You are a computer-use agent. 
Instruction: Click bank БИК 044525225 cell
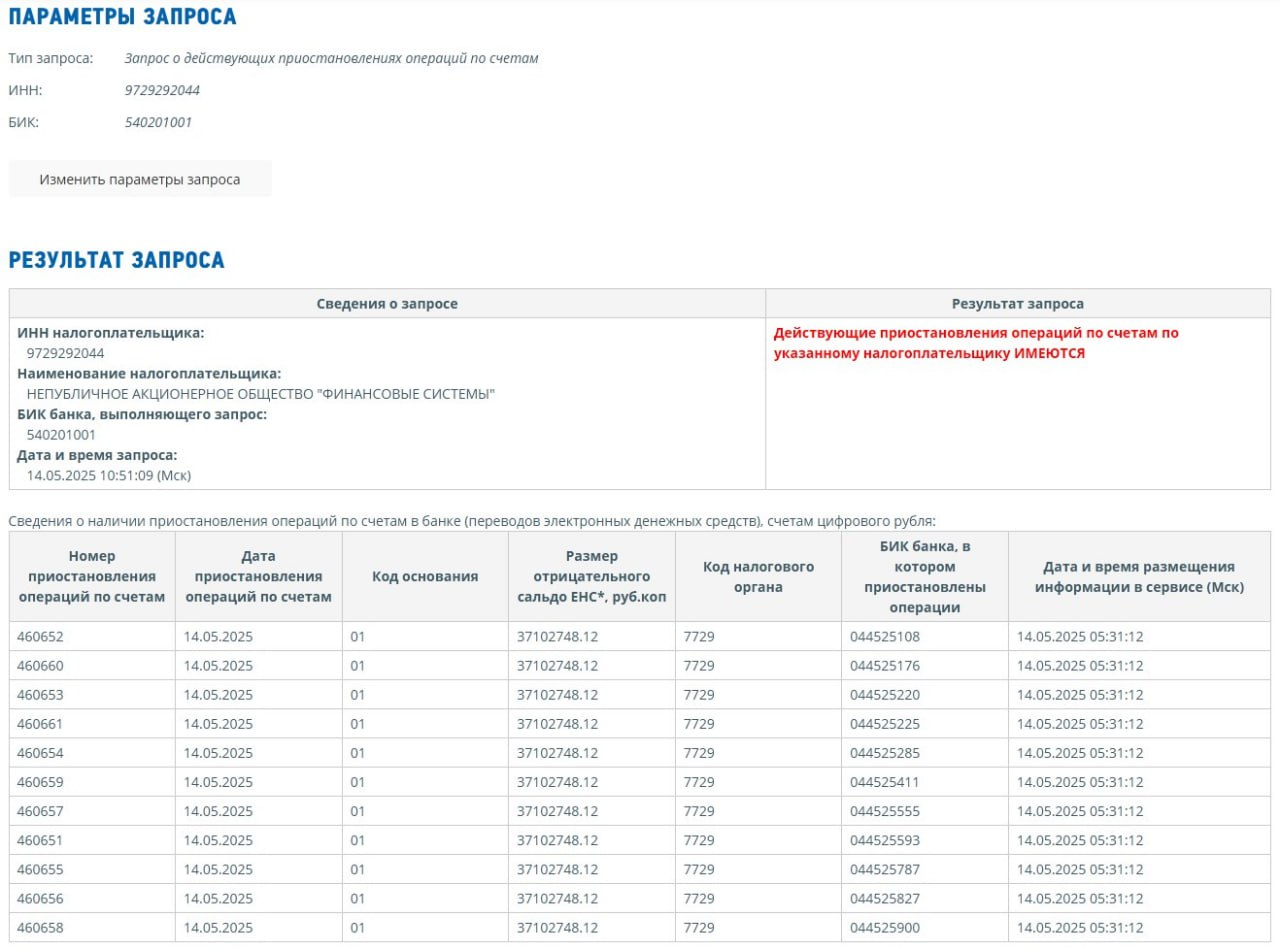point(925,723)
